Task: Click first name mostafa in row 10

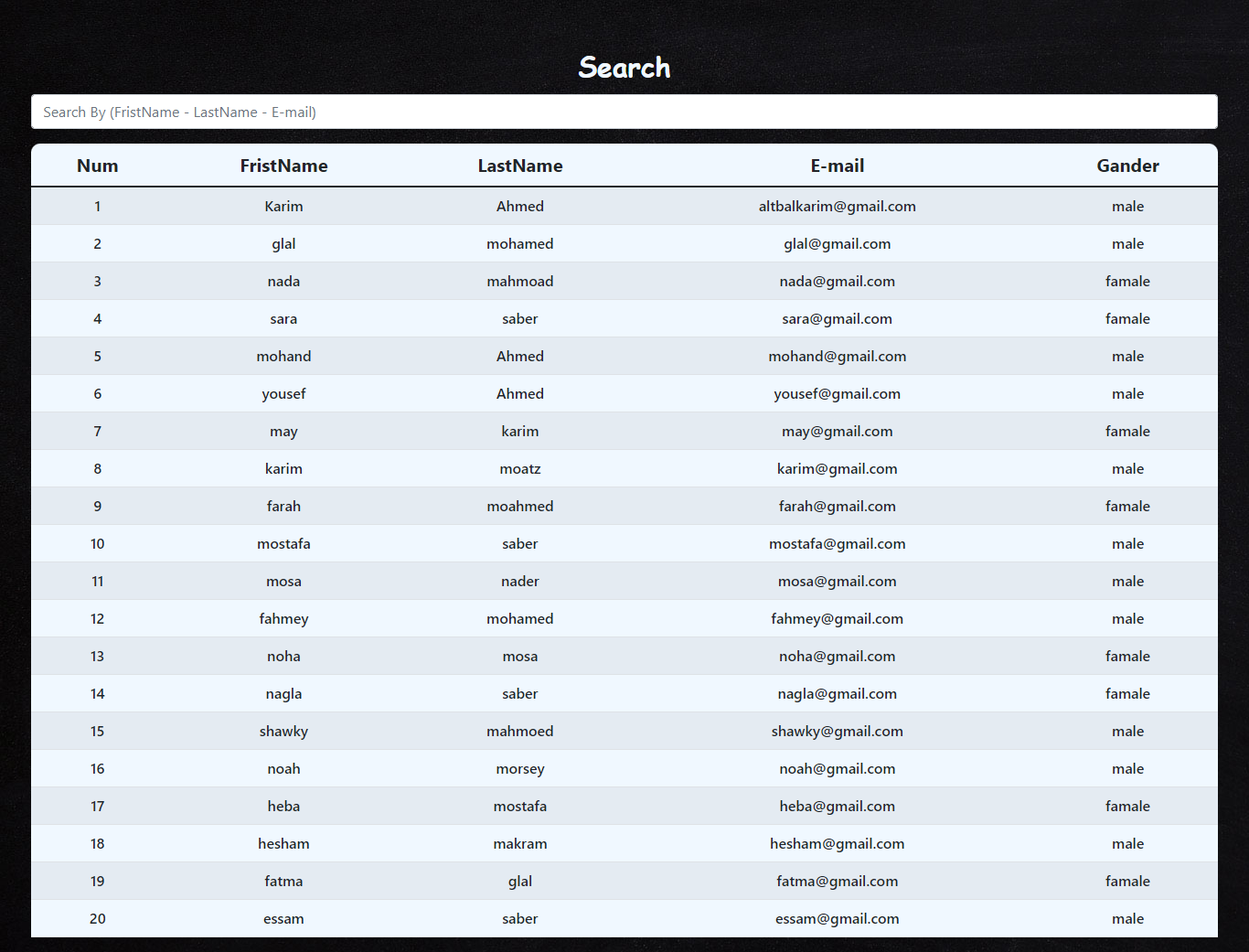Action: tap(283, 543)
